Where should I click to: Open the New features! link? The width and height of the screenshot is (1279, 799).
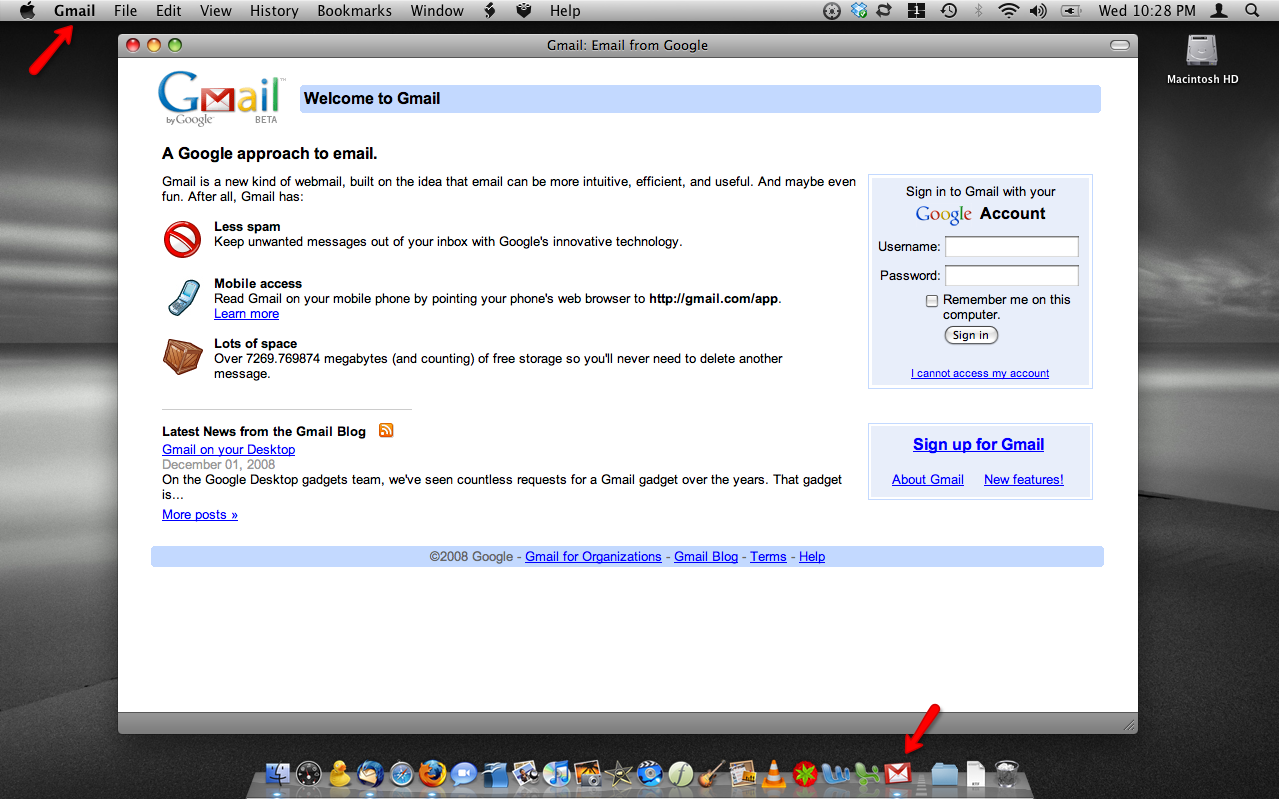[x=1024, y=479]
